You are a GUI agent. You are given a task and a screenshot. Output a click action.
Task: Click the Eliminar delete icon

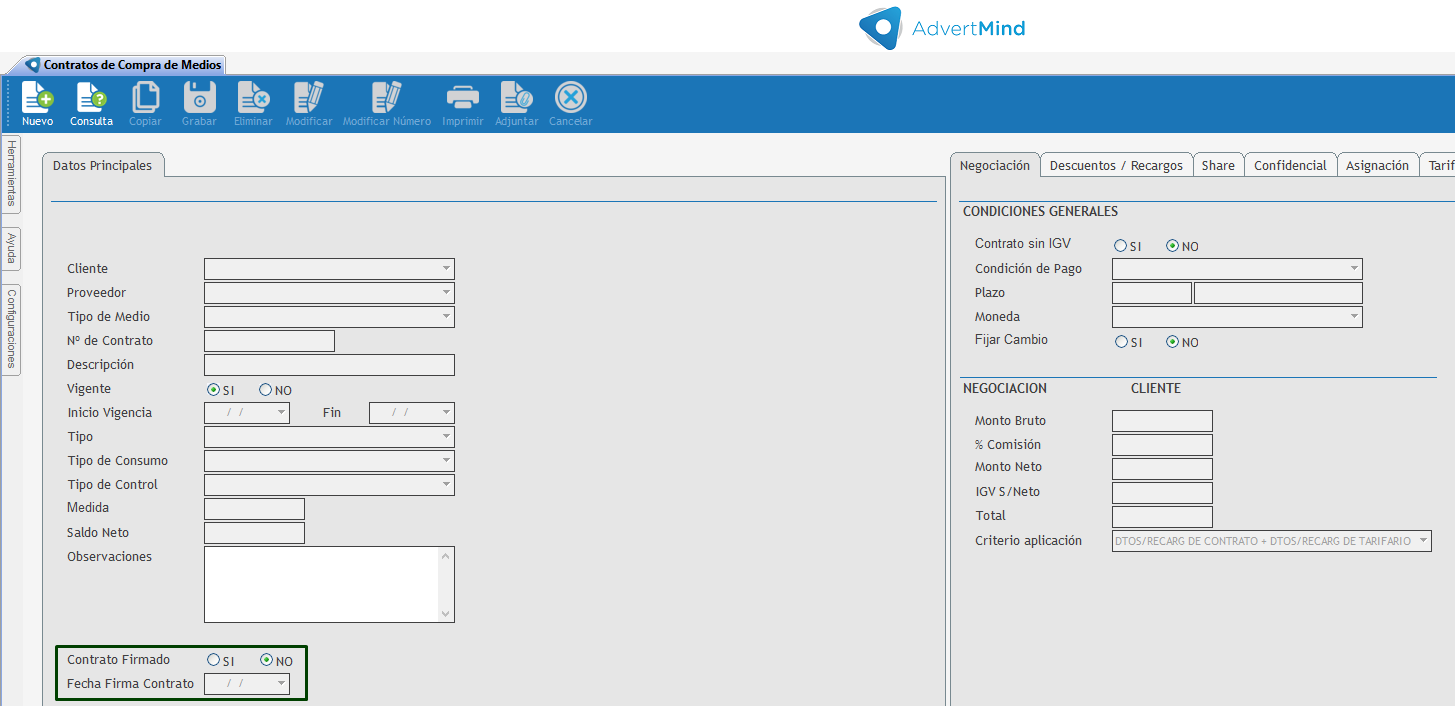[252, 97]
